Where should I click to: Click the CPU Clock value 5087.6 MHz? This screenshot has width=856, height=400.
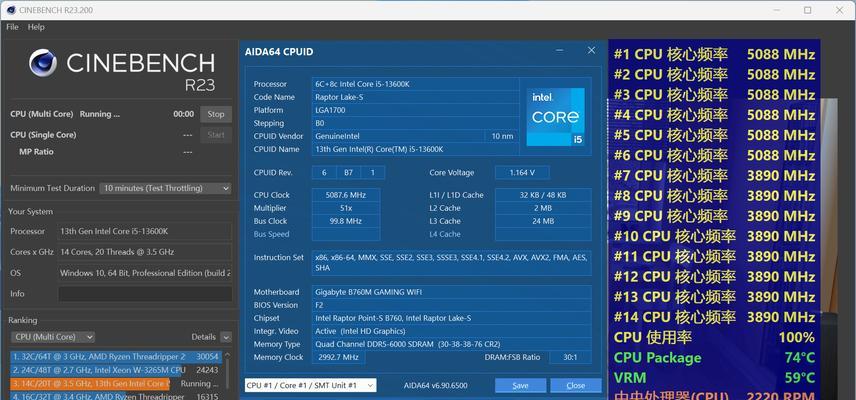[x=346, y=195]
